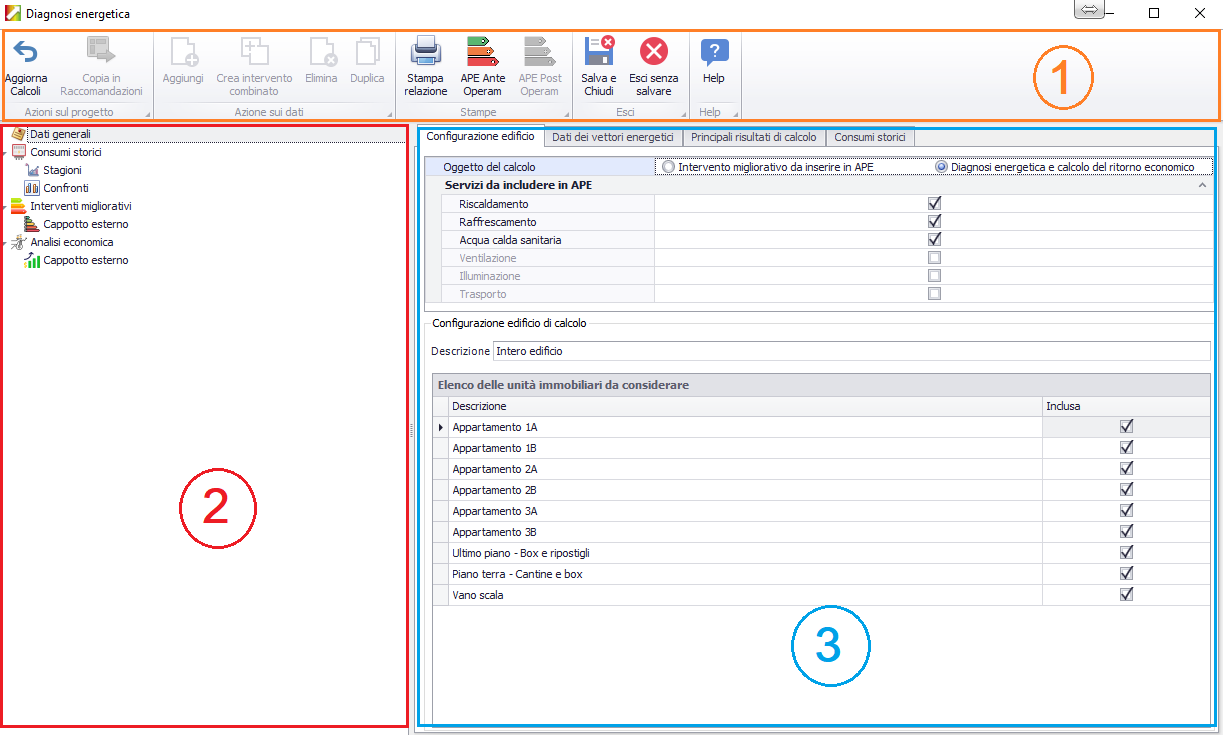This screenshot has height=735, width=1223.
Task: Open Confronti item in the tree
Action: pyautogui.click(x=65, y=188)
